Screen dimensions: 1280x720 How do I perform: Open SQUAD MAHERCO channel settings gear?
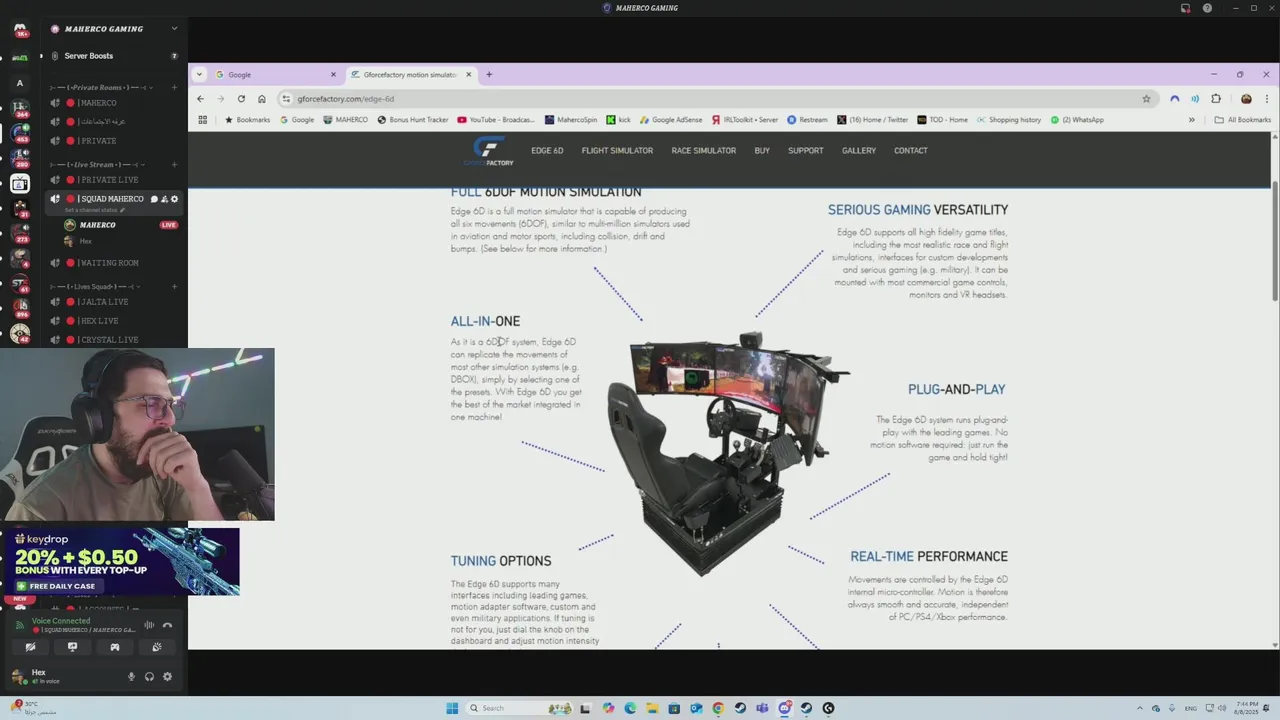174,199
